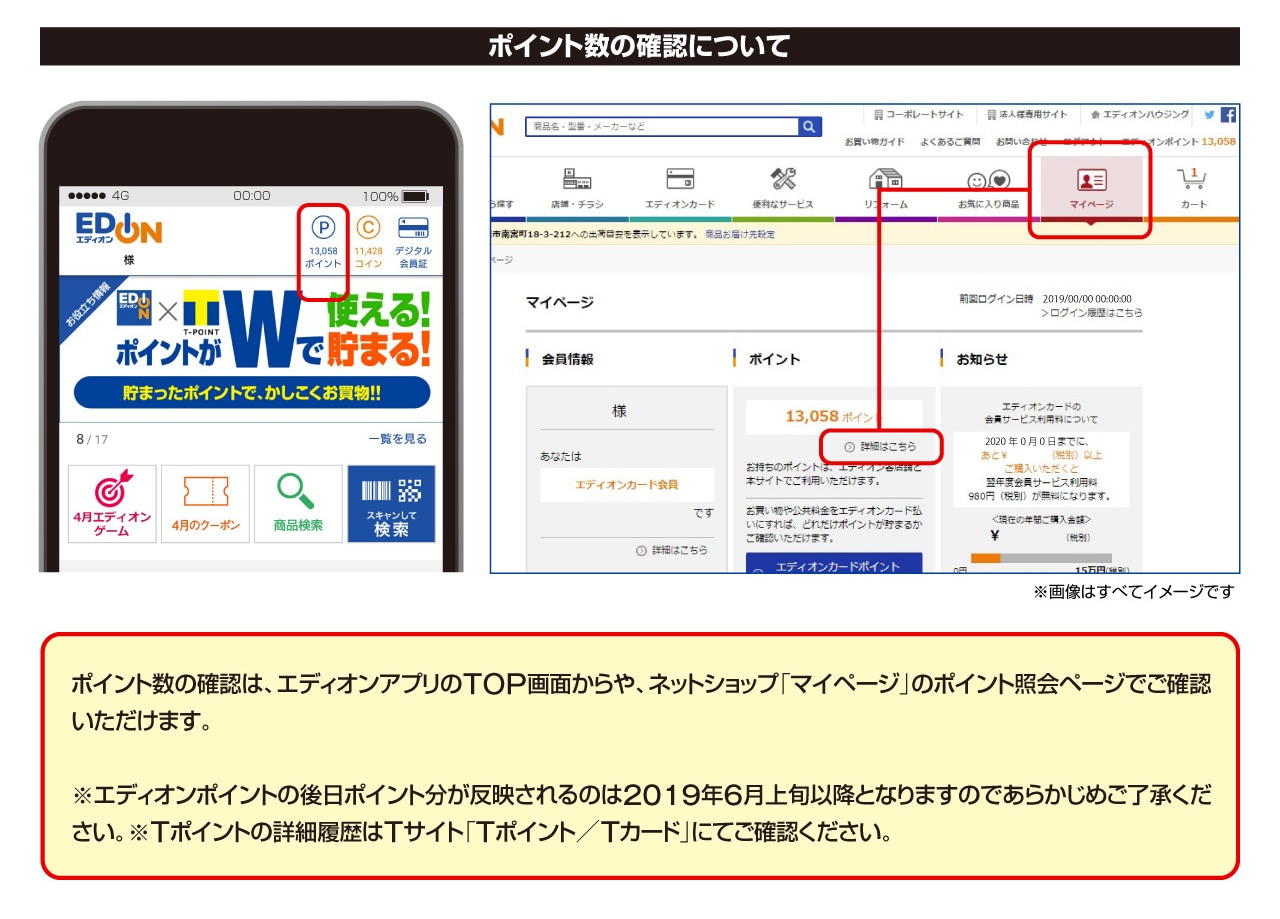
Task: Click 詳細はこちら under the points balance
Action: (x=880, y=447)
